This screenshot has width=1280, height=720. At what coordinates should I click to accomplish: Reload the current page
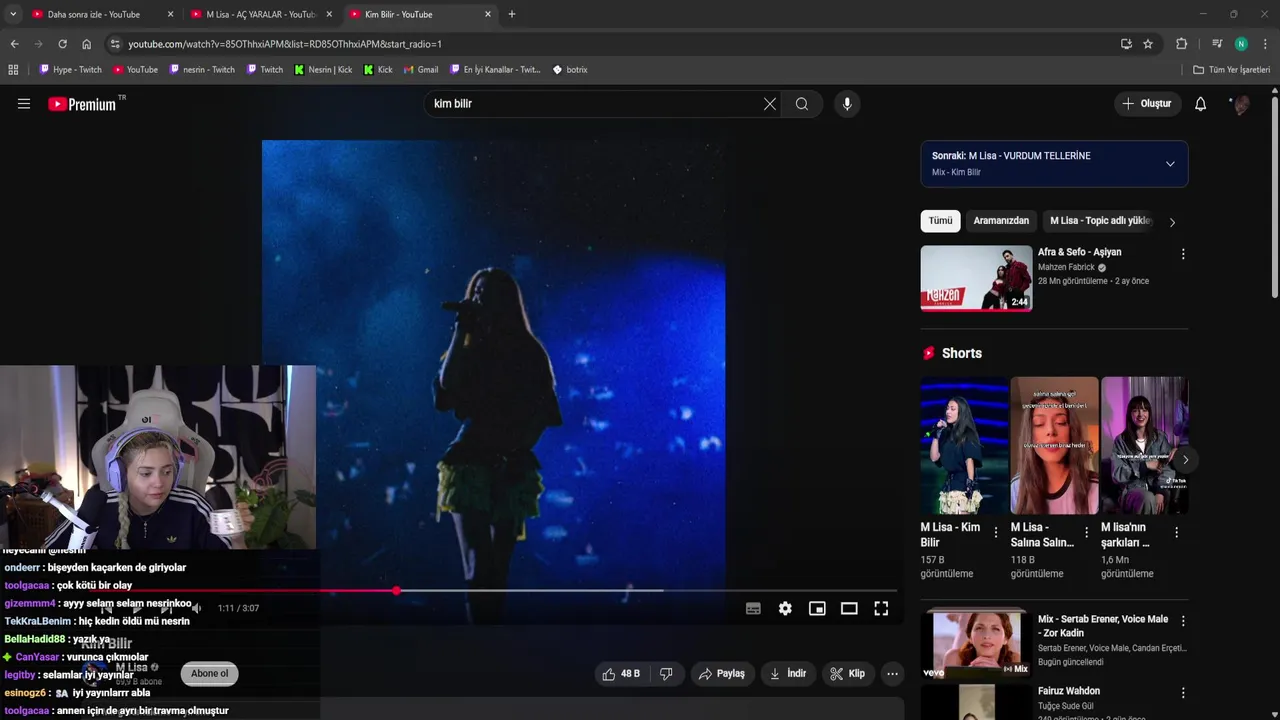click(62, 44)
